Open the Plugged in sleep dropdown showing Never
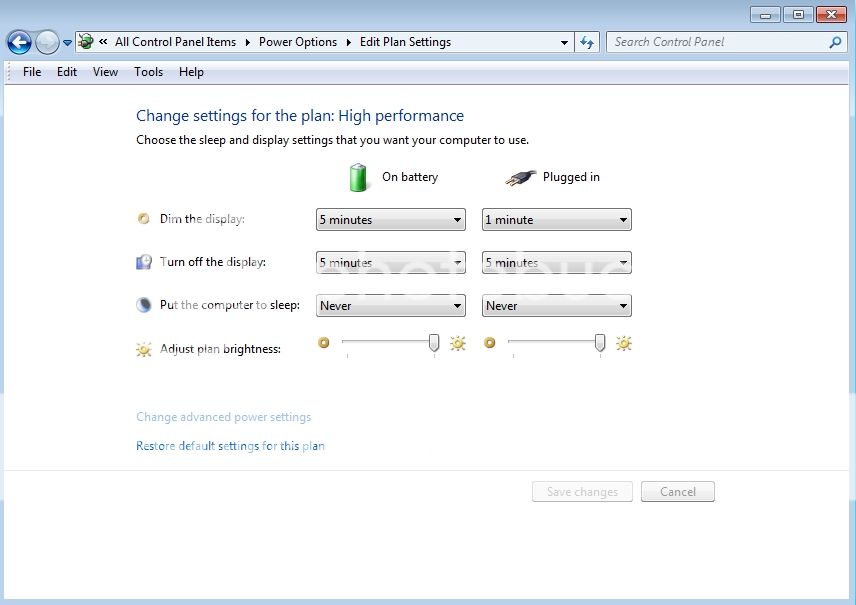 pos(556,305)
